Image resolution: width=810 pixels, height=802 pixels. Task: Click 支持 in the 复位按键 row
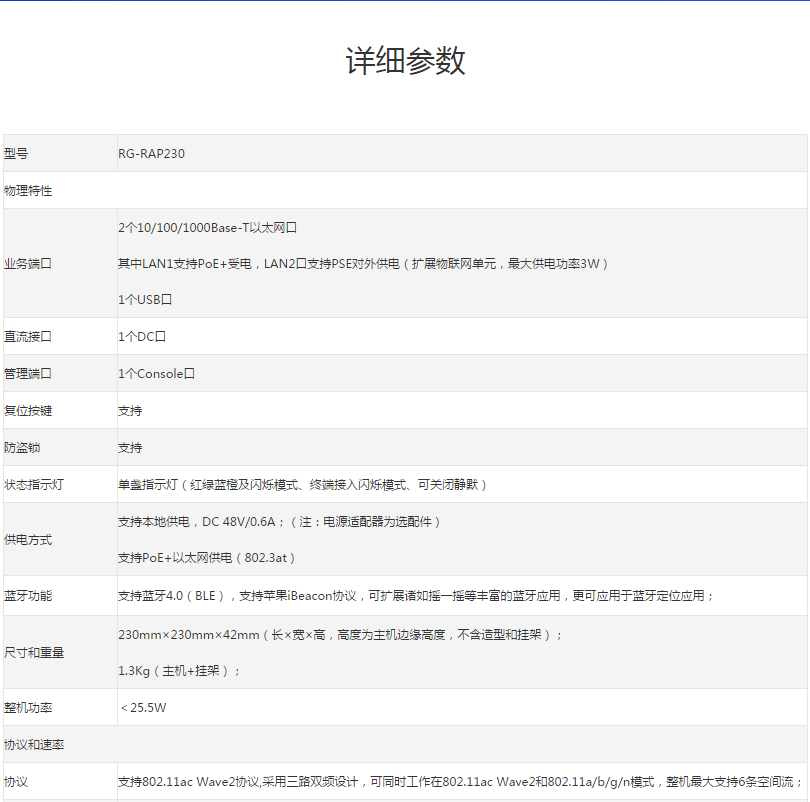pyautogui.click(x=130, y=411)
